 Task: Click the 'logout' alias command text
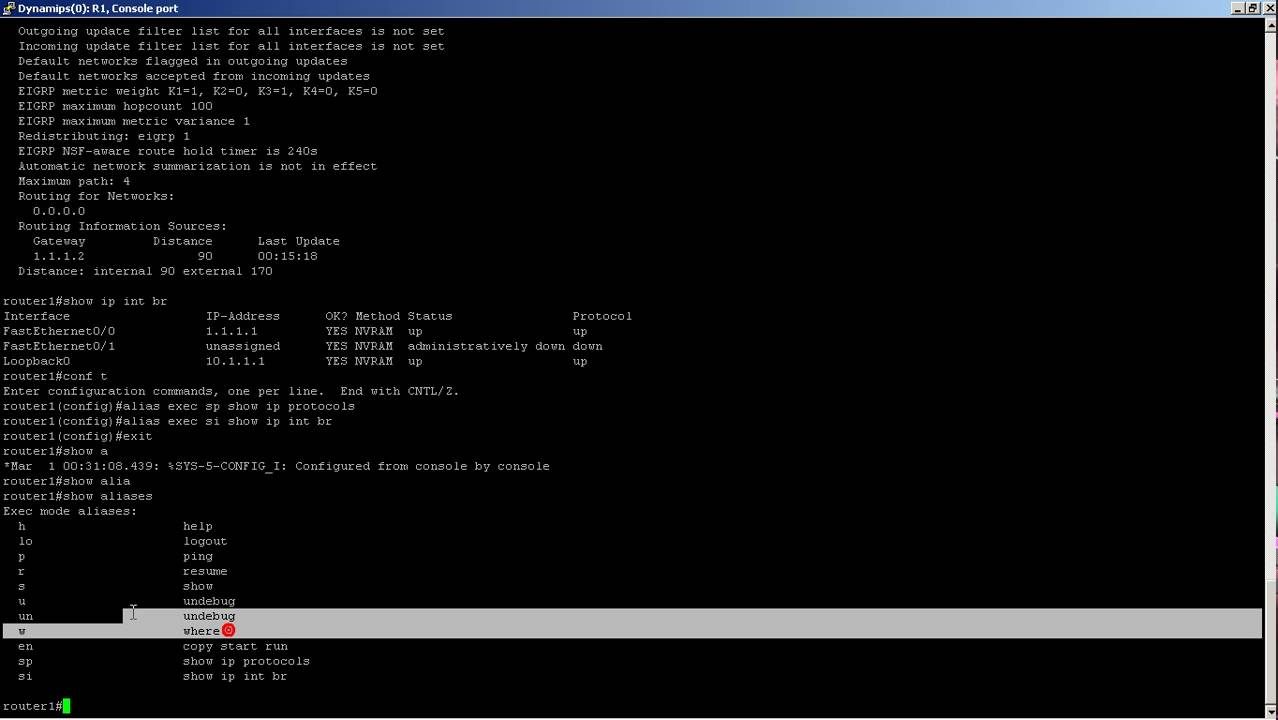click(205, 541)
